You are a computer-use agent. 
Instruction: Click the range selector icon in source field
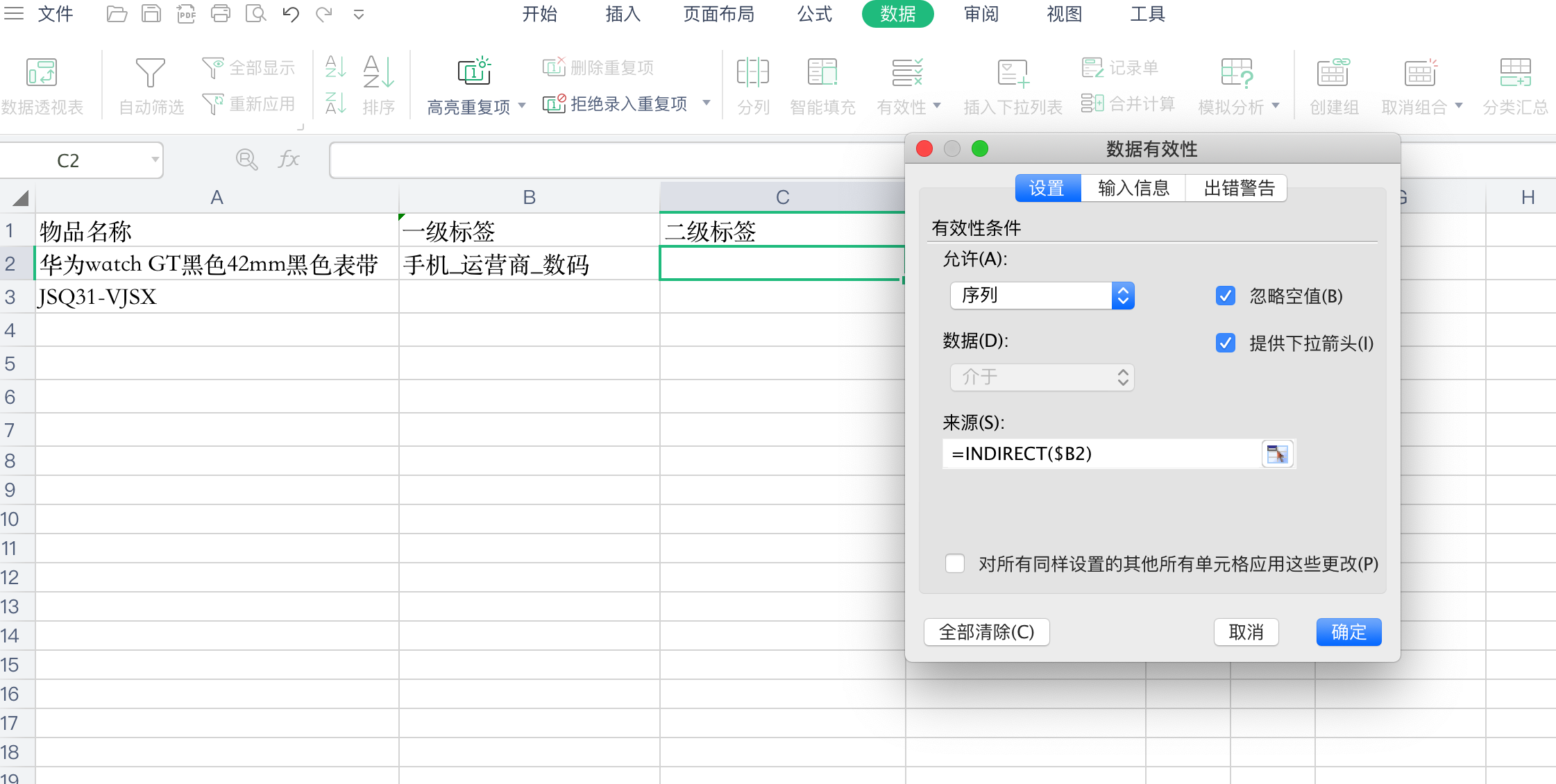1277,454
